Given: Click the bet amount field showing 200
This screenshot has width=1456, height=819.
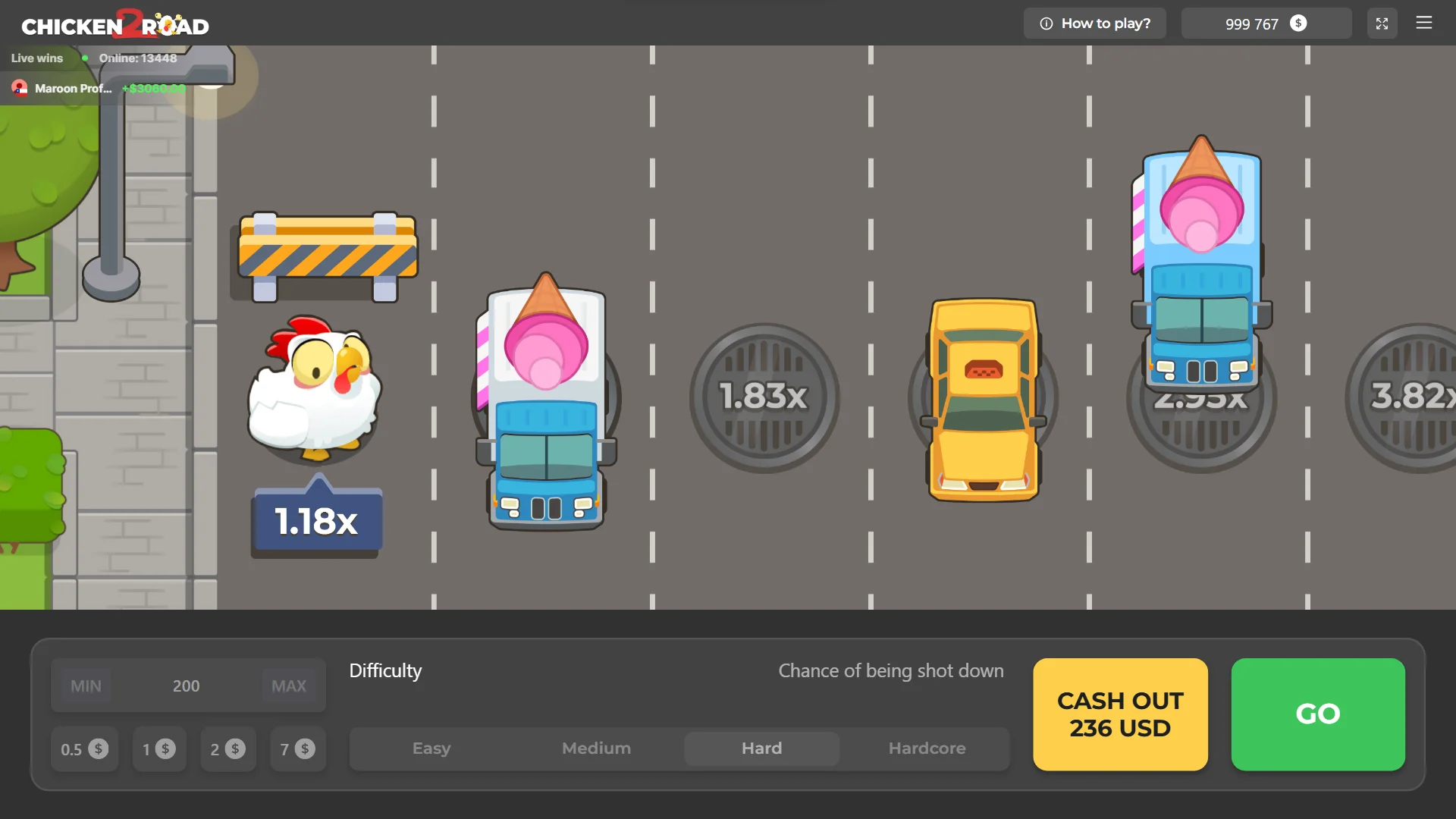Looking at the screenshot, I should [x=187, y=686].
